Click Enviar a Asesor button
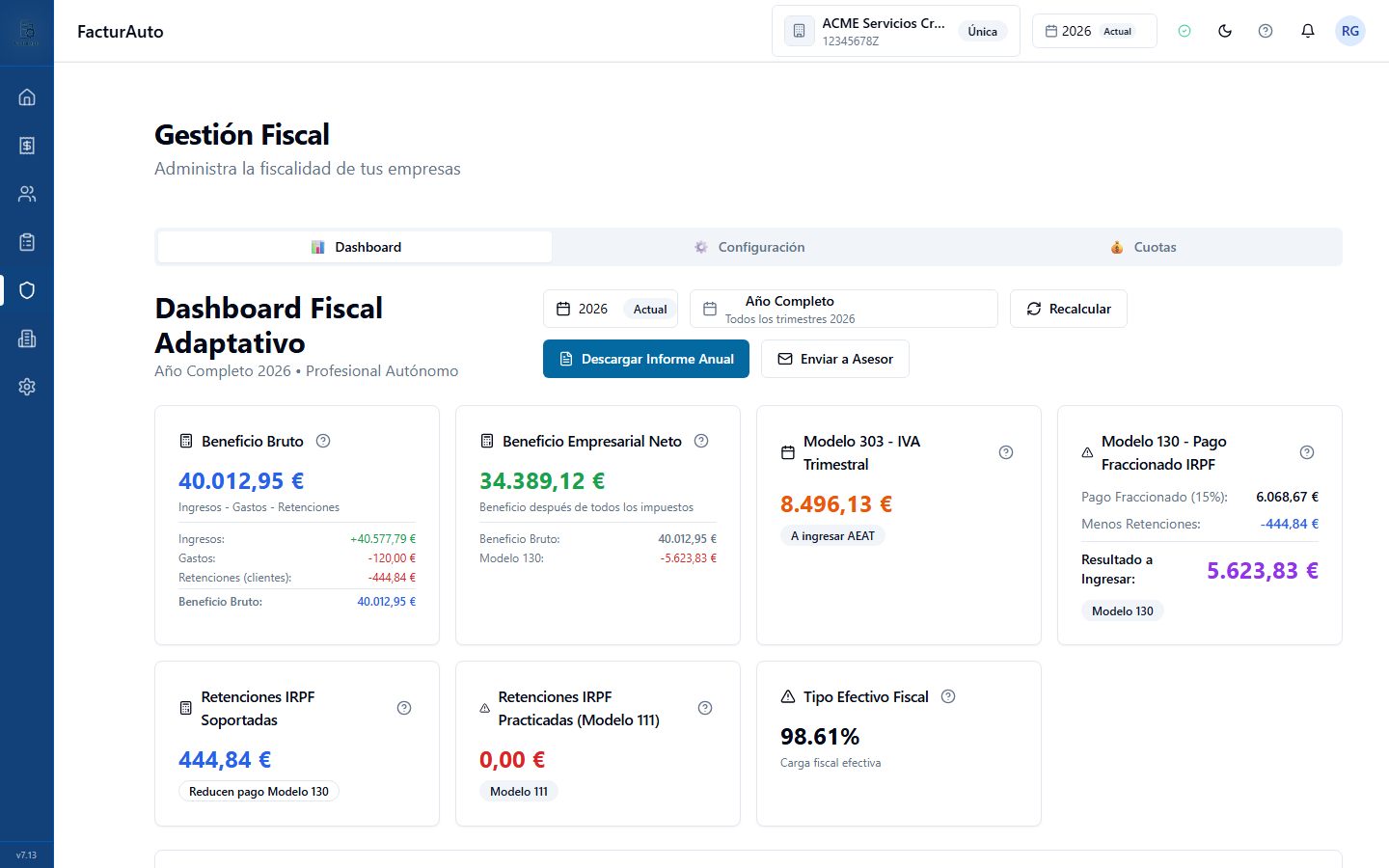The width and height of the screenshot is (1389, 868). coord(835,359)
